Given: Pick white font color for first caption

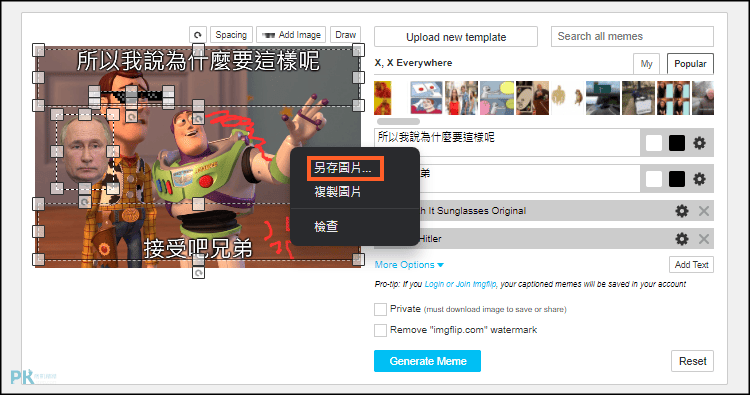Looking at the screenshot, I should 654,143.
